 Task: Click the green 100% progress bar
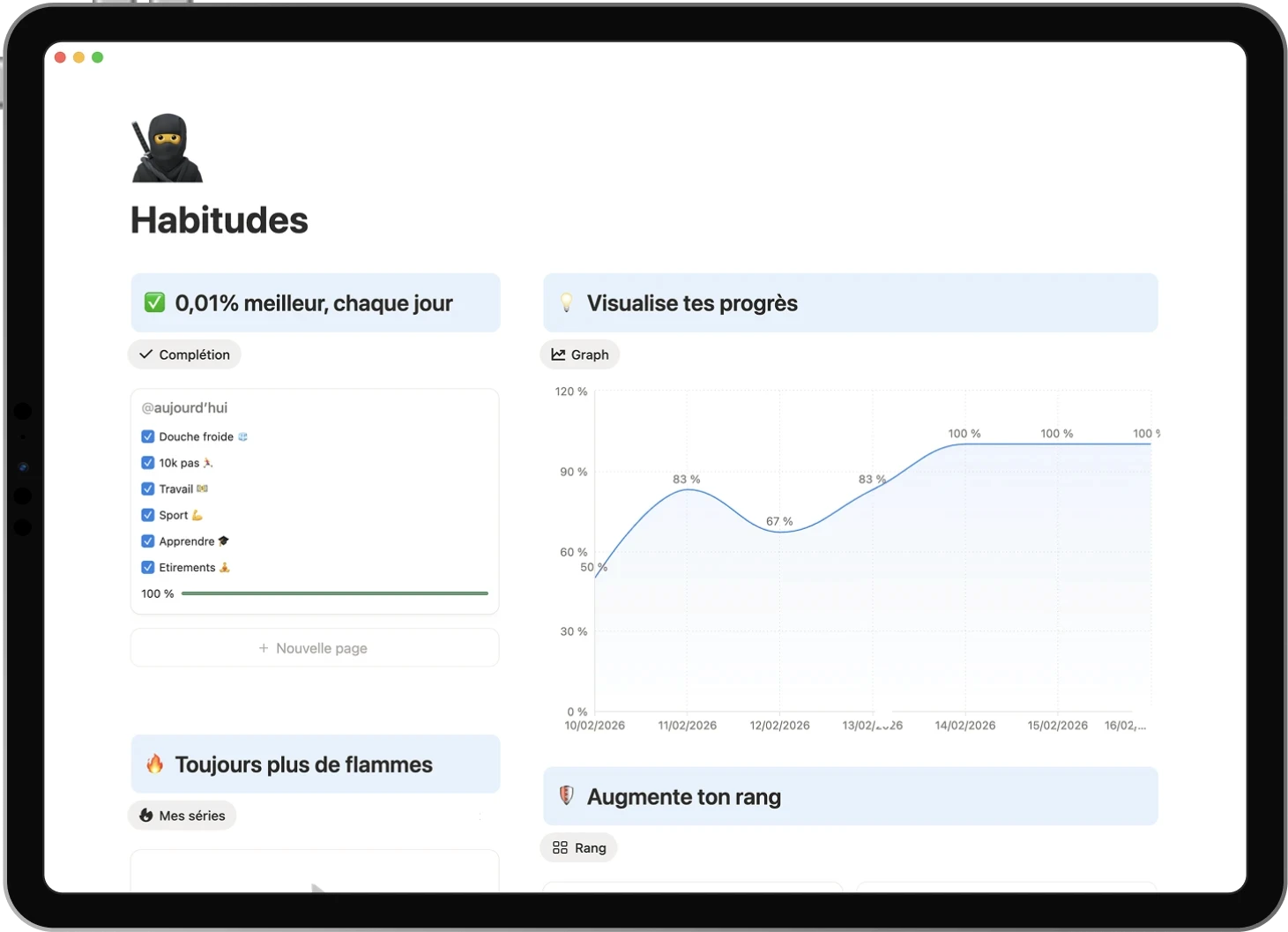(x=335, y=593)
